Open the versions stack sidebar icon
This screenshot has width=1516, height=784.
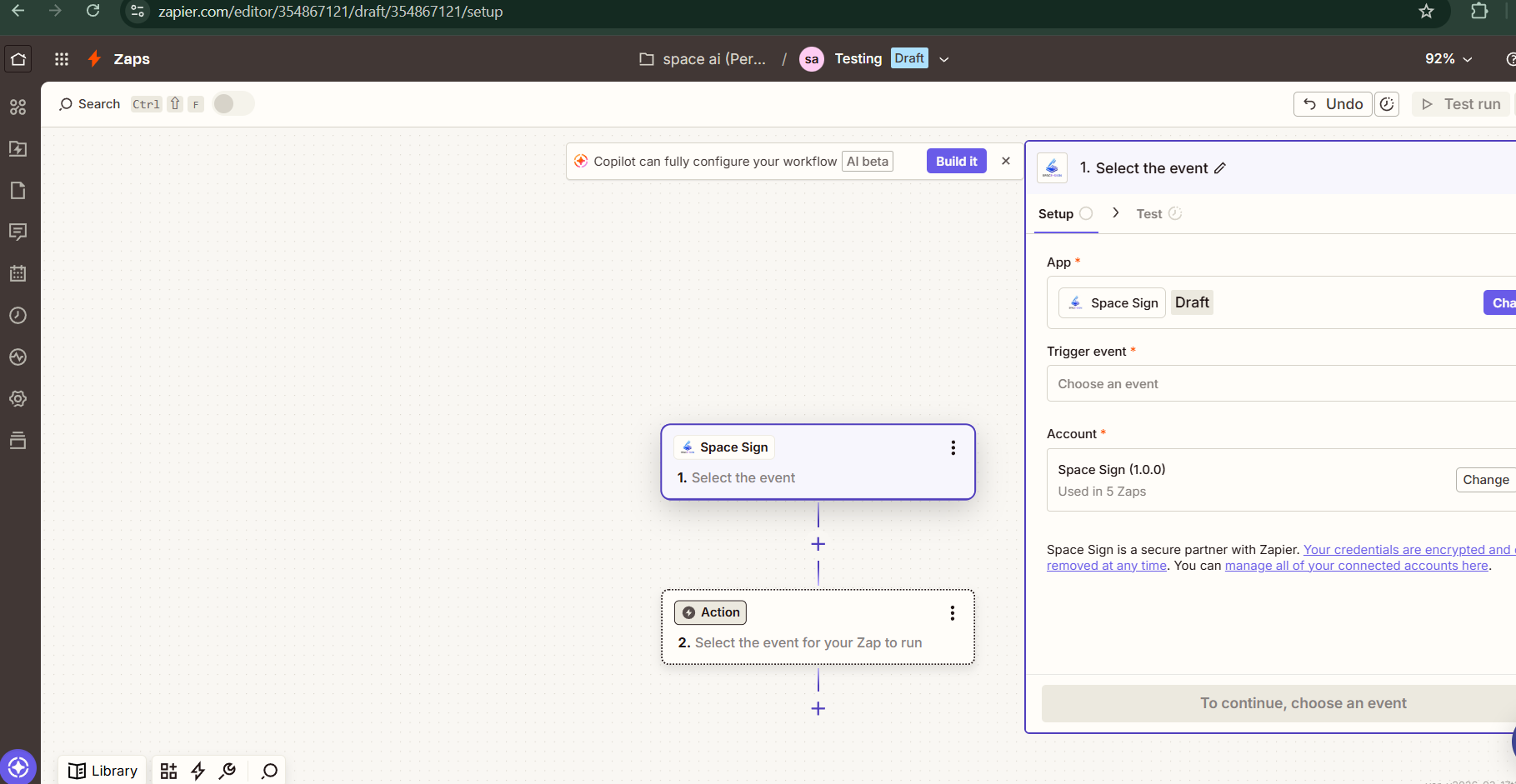click(18, 440)
